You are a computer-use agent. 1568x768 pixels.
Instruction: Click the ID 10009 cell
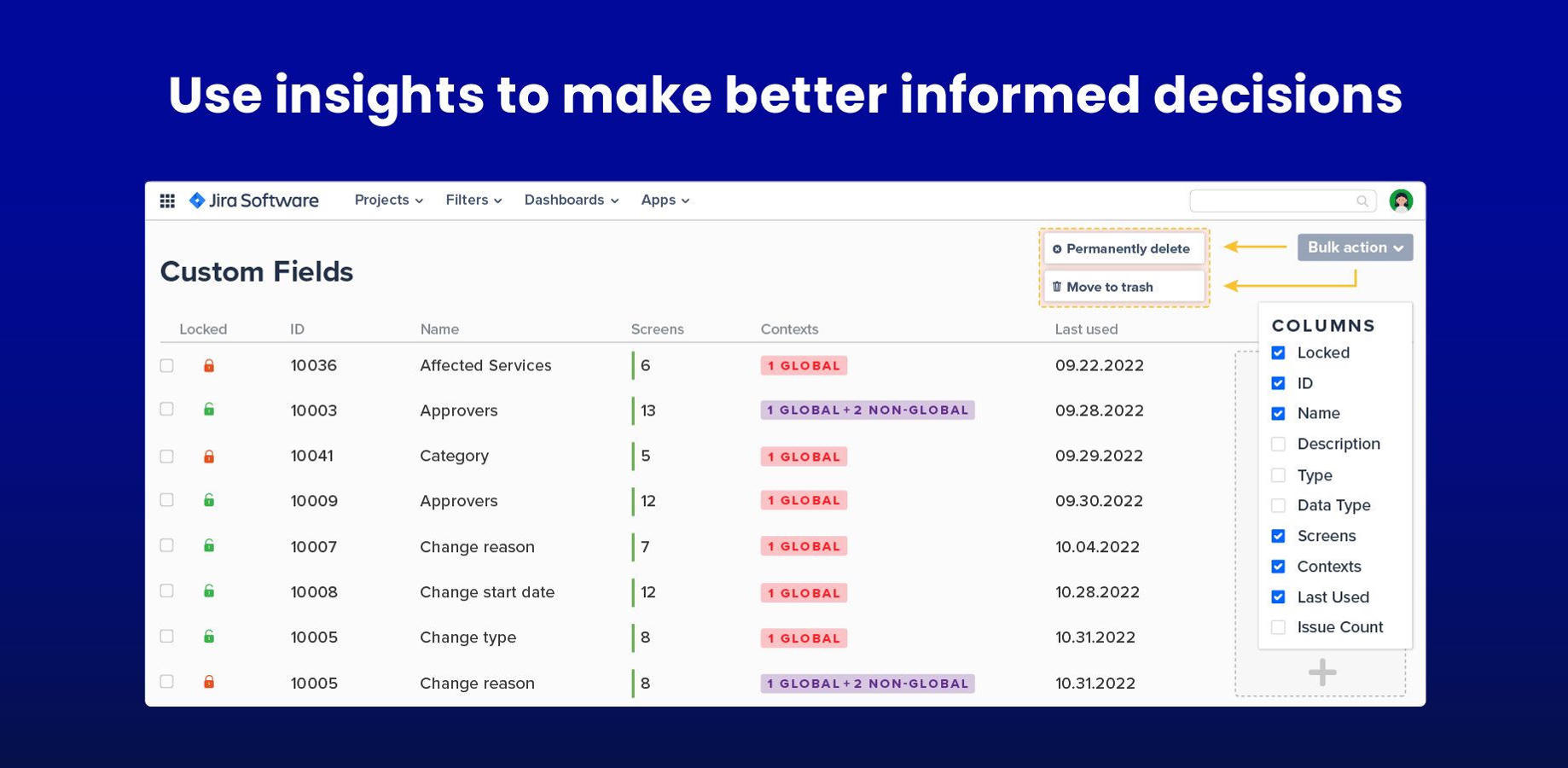coord(314,501)
